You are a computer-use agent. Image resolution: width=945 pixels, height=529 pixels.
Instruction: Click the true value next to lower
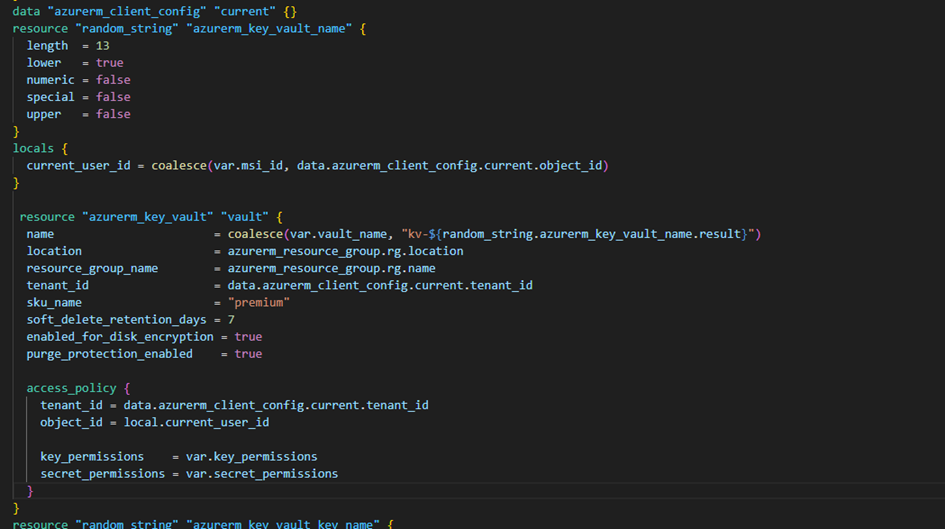[110, 63]
